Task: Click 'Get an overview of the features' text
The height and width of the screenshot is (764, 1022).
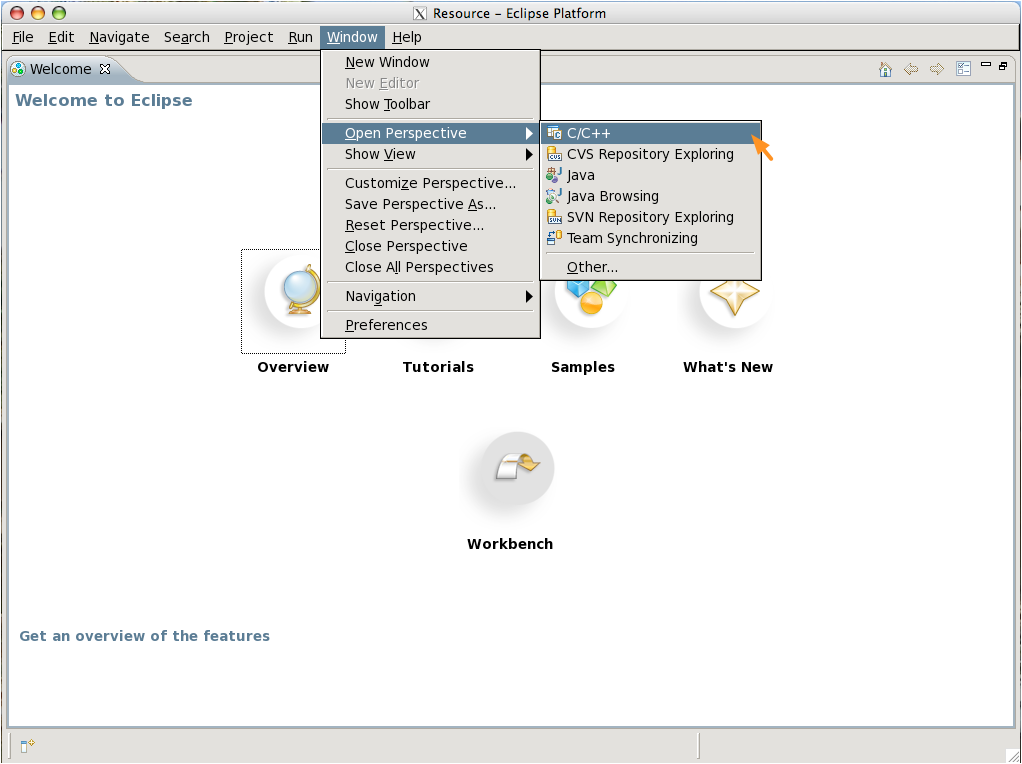Action: coord(145,636)
